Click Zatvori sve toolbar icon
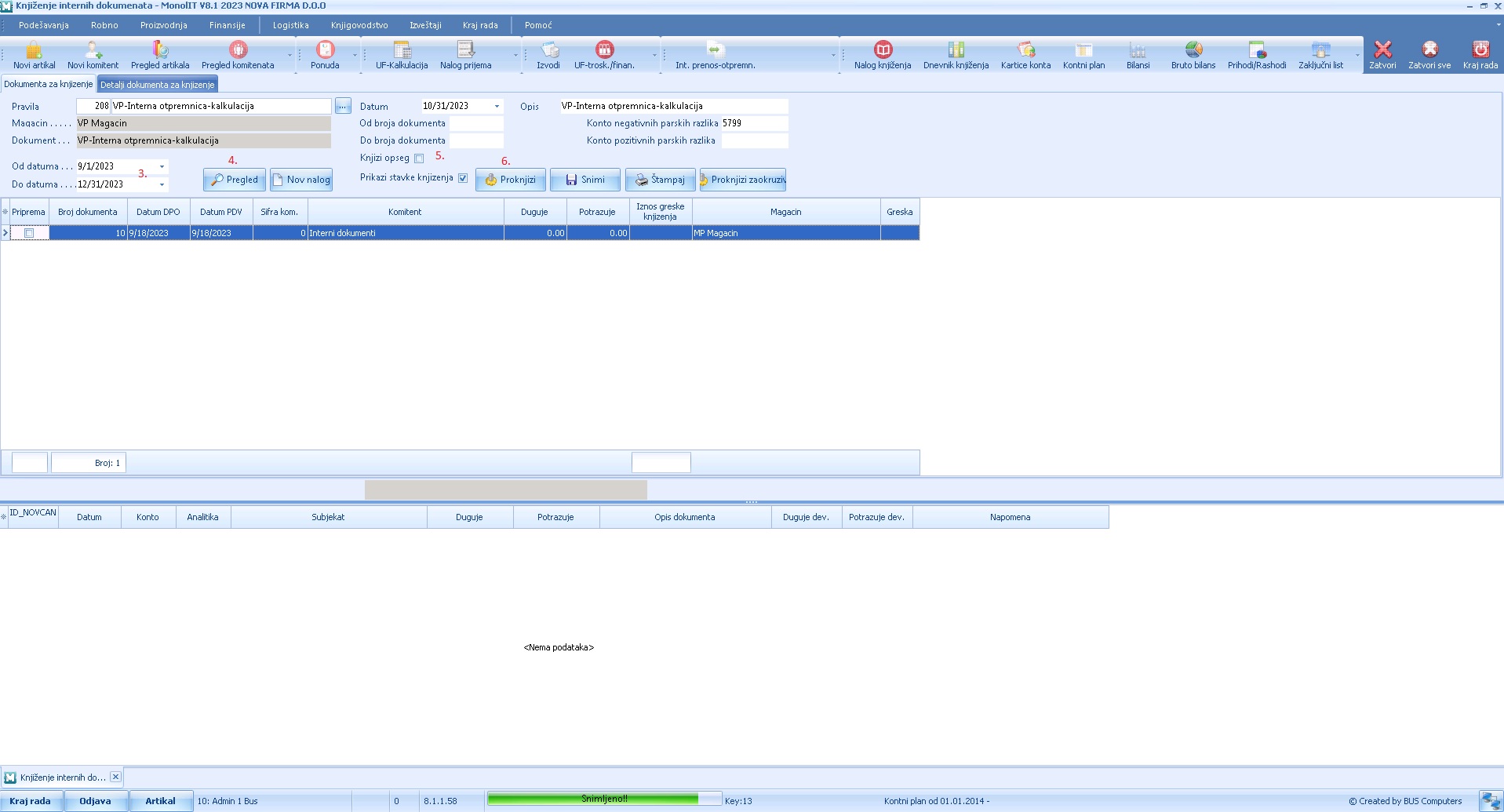The width and height of the screenshot is (1504, 812). pos(1429,55)
